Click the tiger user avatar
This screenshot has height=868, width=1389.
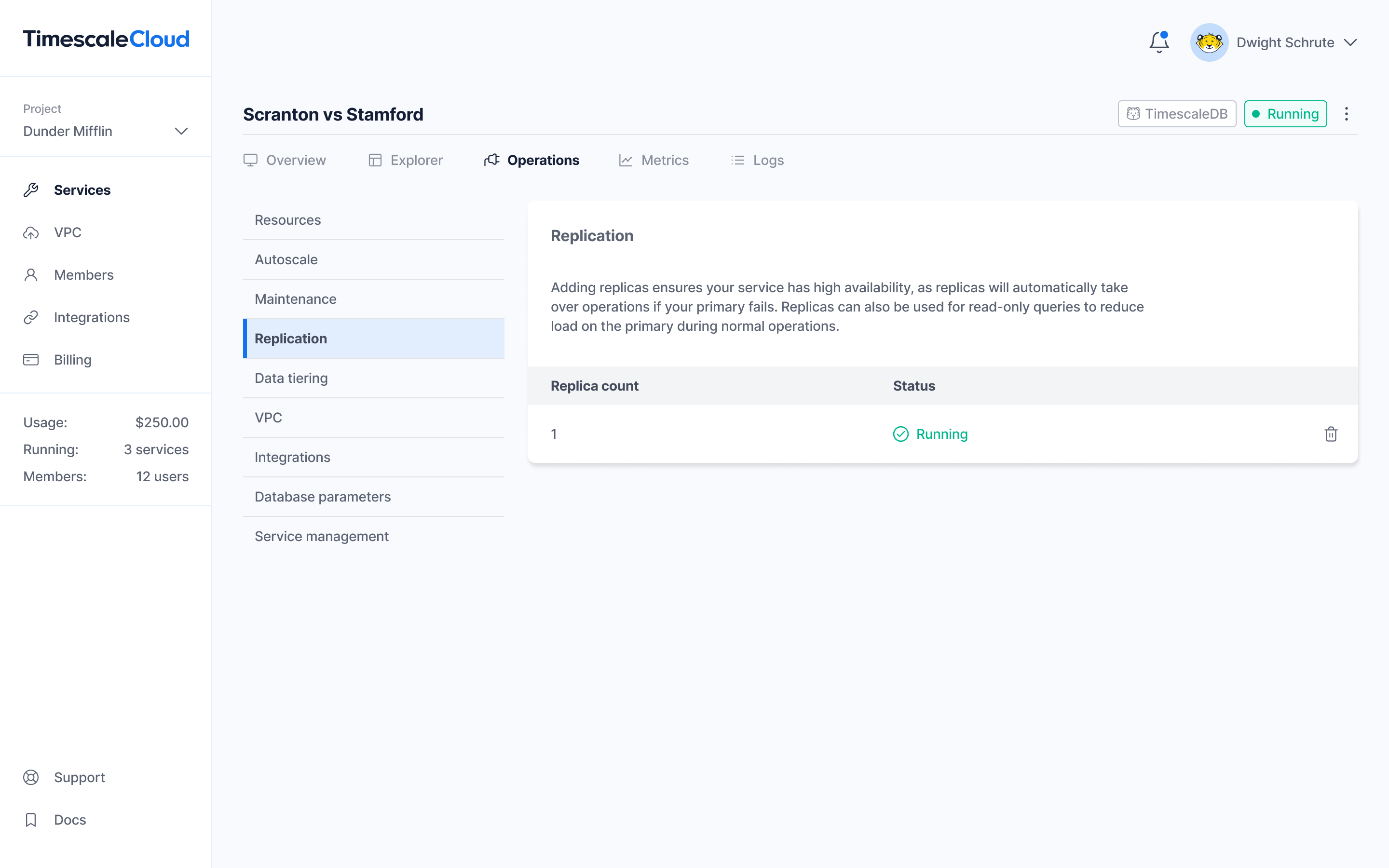[1209, 42]
